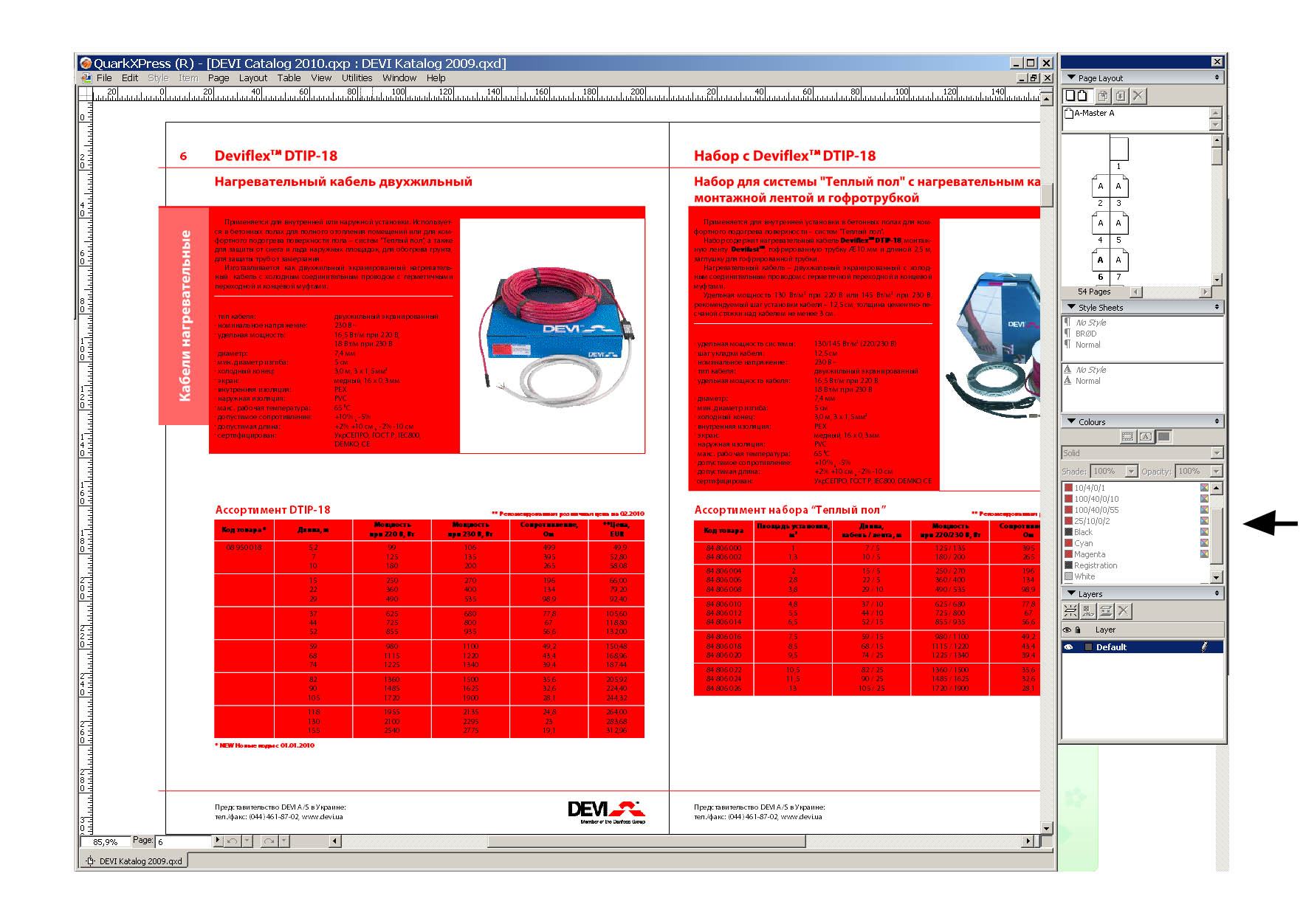Viewport: 1303px width, 924px height.
Task: Select the DEVI Katalog 2009.qxd layout tab
Action: pos(134,861)
